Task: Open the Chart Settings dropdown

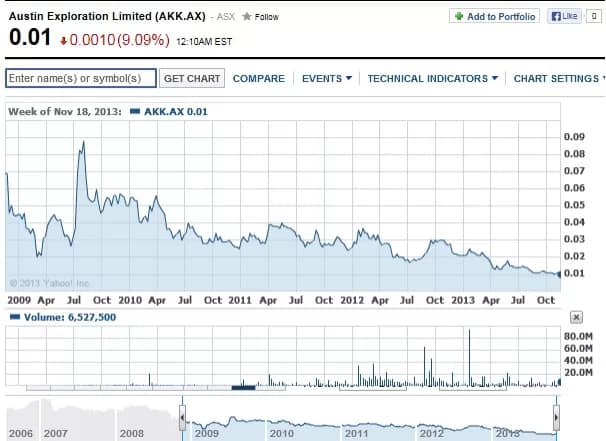Action: 556,78
